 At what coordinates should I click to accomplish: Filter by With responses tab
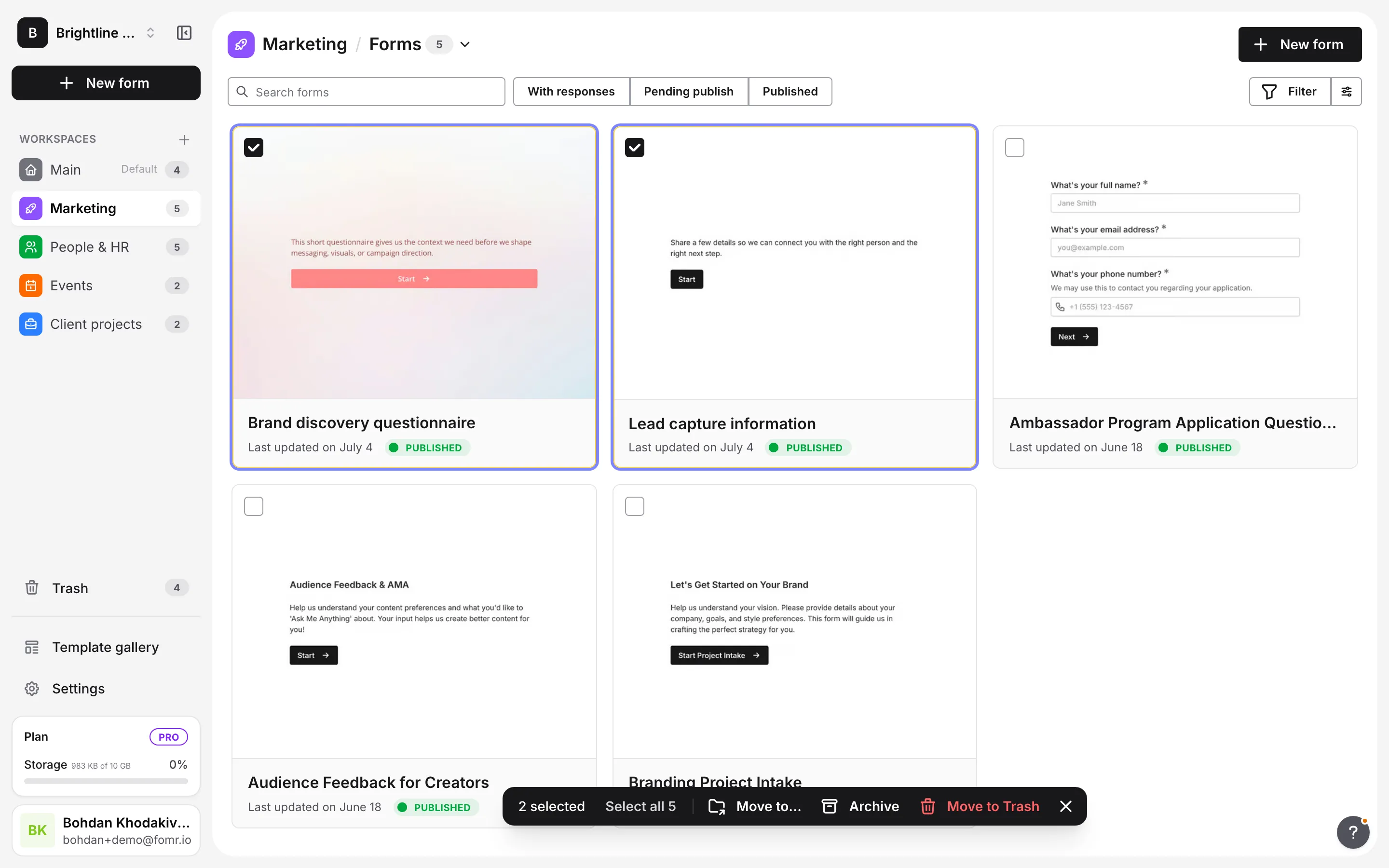[571, 91]
